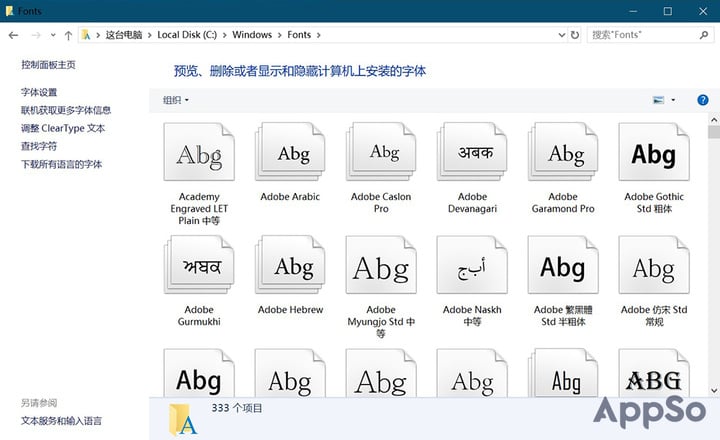The width and height of the screenshot is (720, 440).
Task: Open the blue help icon
Action: click(x=703, y=100)
